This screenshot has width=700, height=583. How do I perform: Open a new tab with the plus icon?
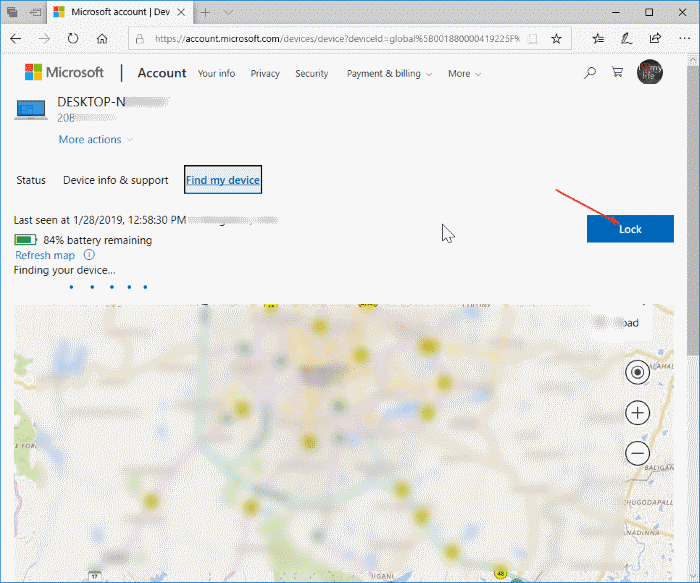point(205,12)
